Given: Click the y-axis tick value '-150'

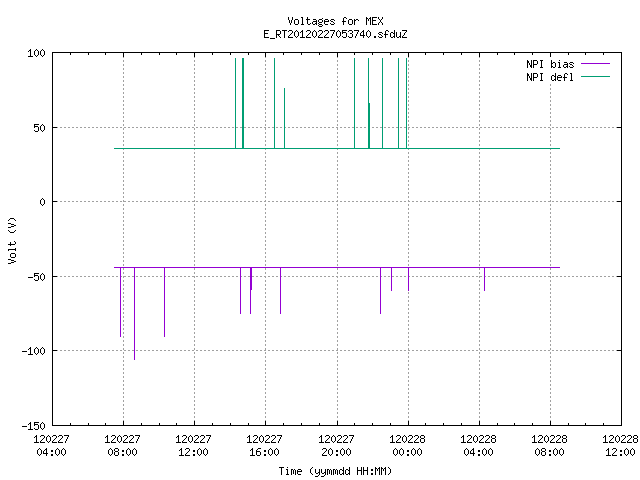Looking at the screenshot, I should [33, 426].
